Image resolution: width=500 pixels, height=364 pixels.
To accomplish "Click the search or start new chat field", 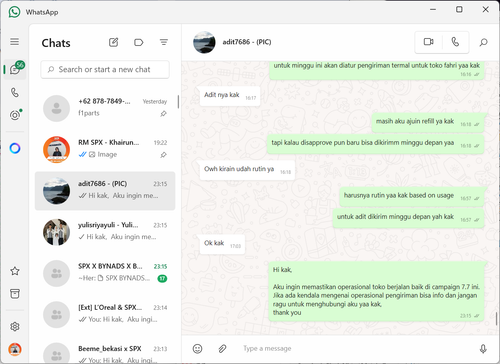I will (105, 69).
